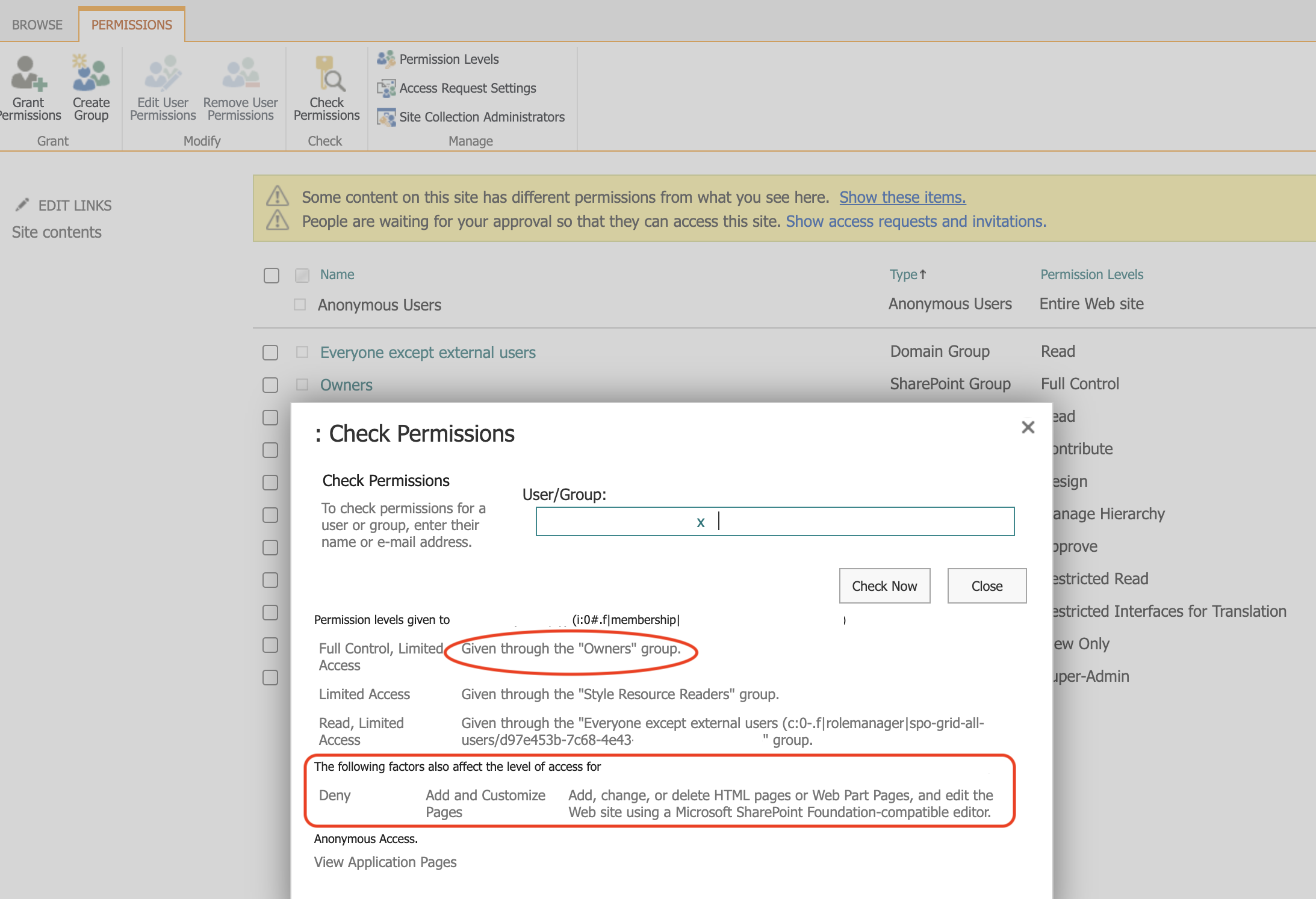This screenshot has height=899, width=1316.
Task: Click the Domain Group type cell
Action: point(940,351)
